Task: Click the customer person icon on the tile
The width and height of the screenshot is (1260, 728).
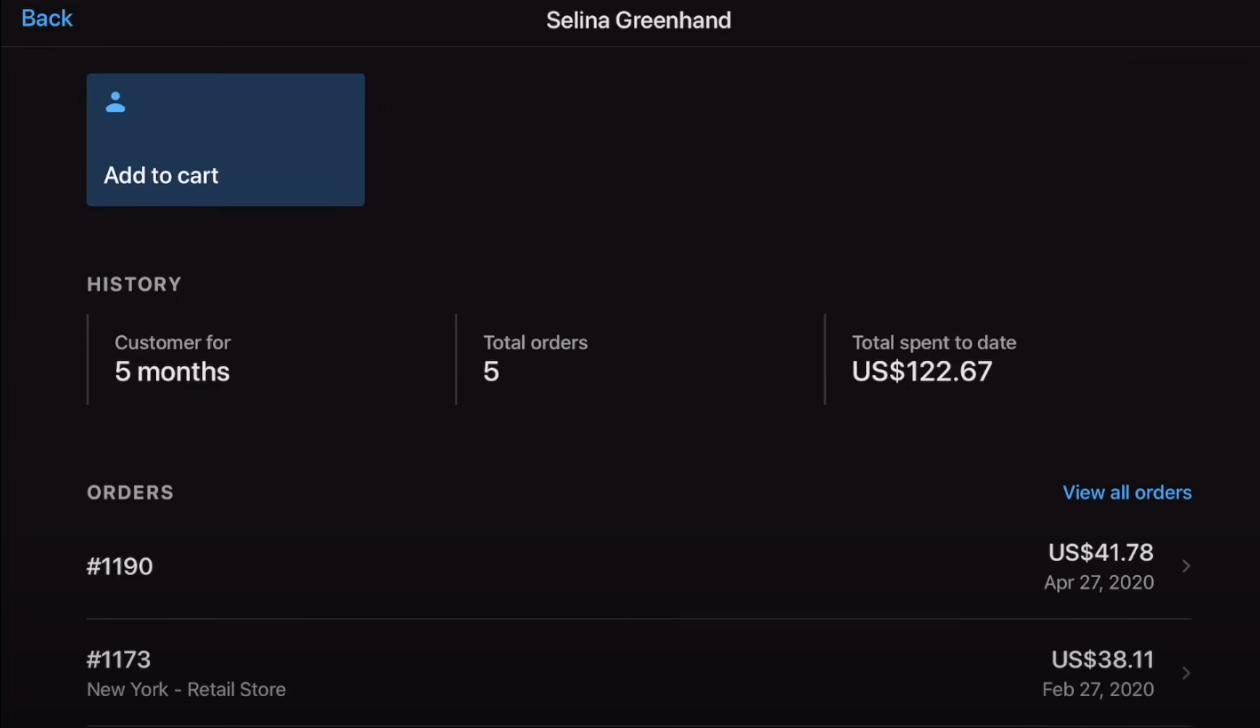Action: (x=116, y=102)
